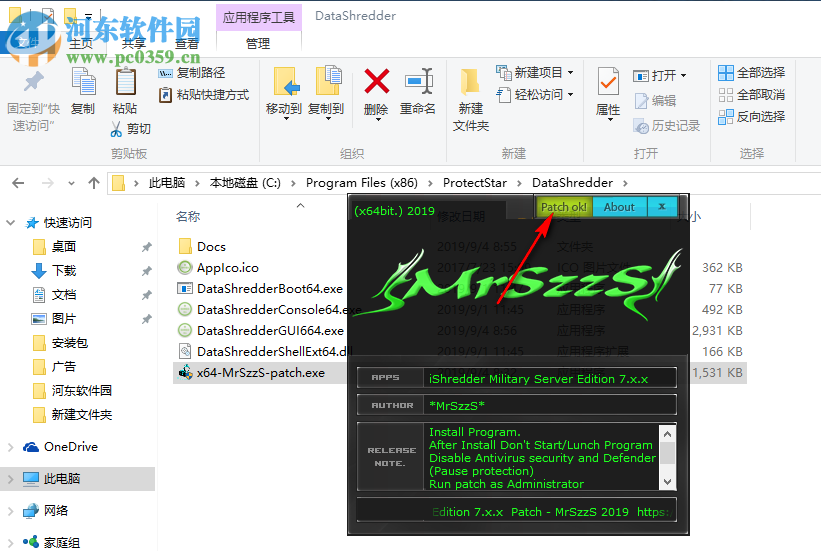Create a New folder (新建文件夹)
Viewport: 821px width, 551px height.
(x=470, y=100)
